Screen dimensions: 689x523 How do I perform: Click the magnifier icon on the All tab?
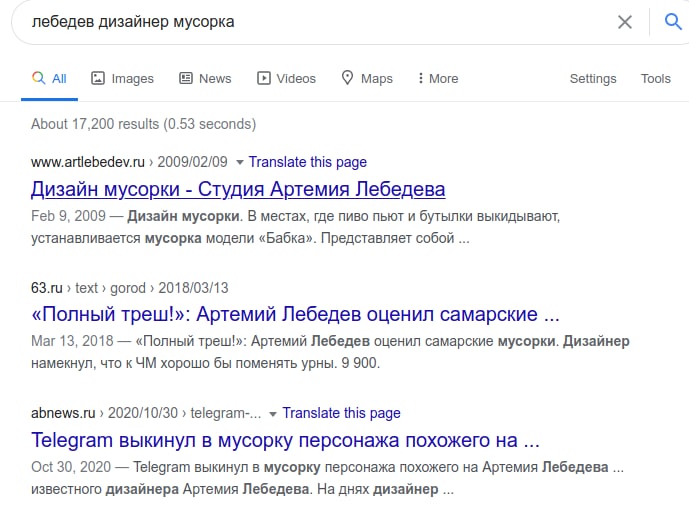(39, 78)
